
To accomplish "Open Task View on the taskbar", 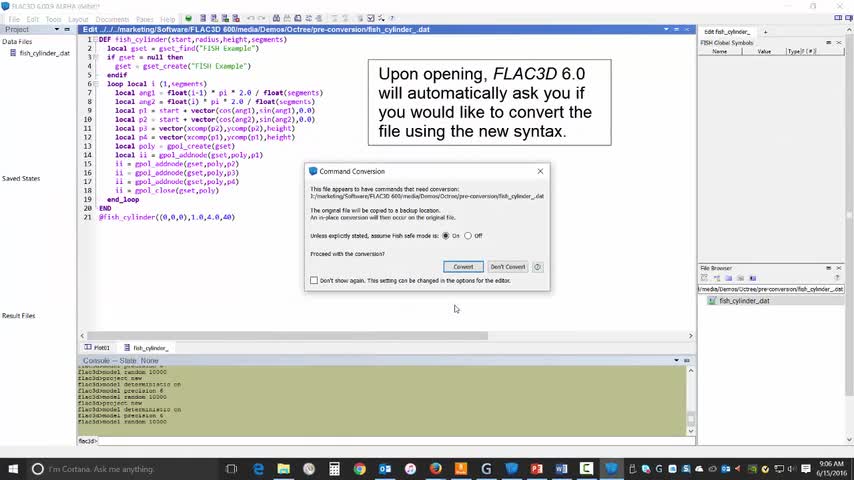I will pyautogui.click(x=231, y=469).
